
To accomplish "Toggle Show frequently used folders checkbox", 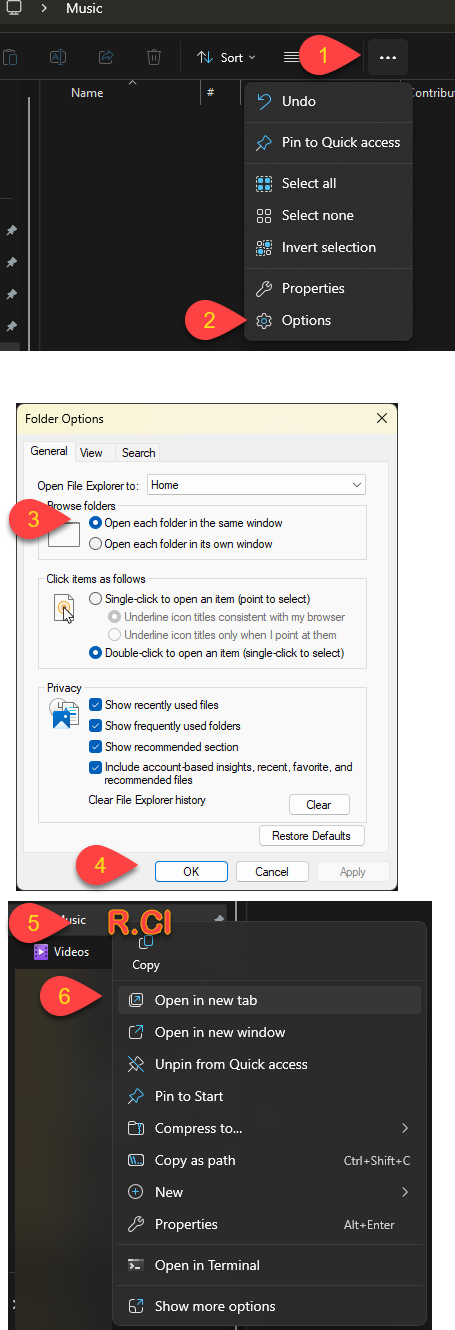I will pos(96,726).
